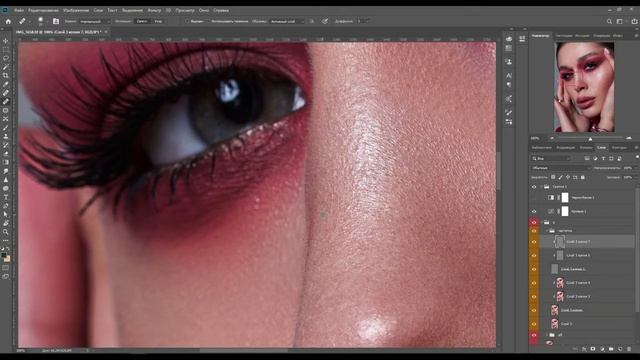Select the Clone Stamp tool
640x360 pixels.
(x=6, y=136)
